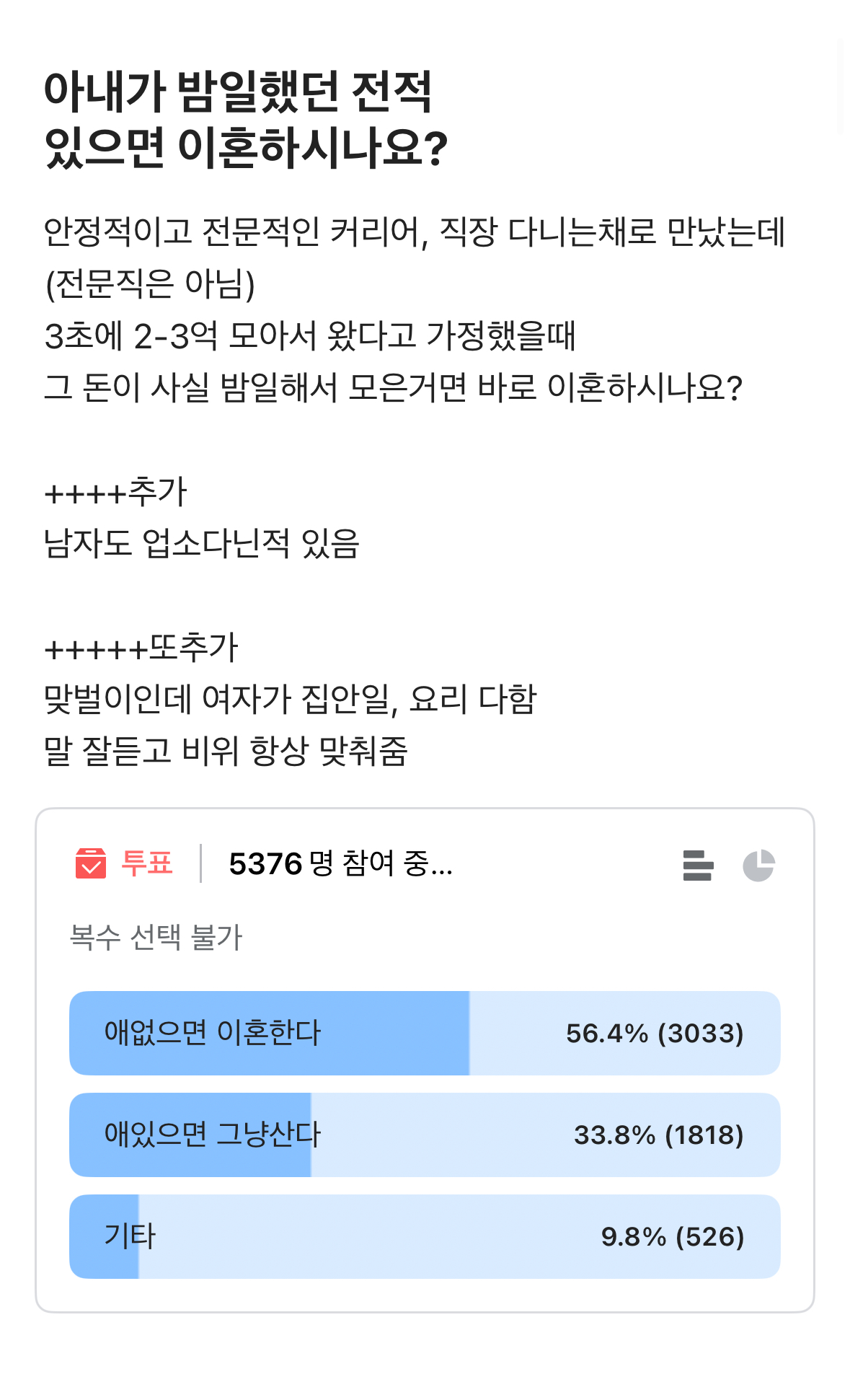Viewport: 850px width, 1400px height.
Task: Click the line starting with 맞벌이인데 여자가
Action: coord(290,699)
